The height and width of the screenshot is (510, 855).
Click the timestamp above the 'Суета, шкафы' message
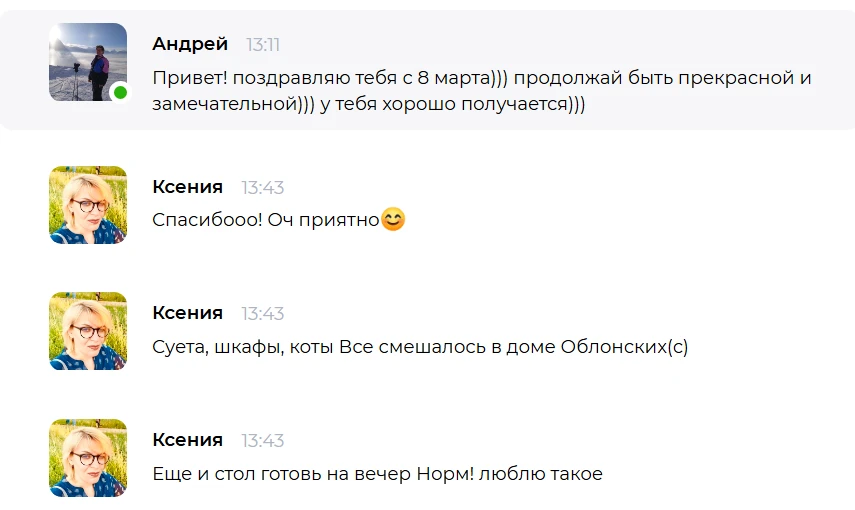coord(263,313)
